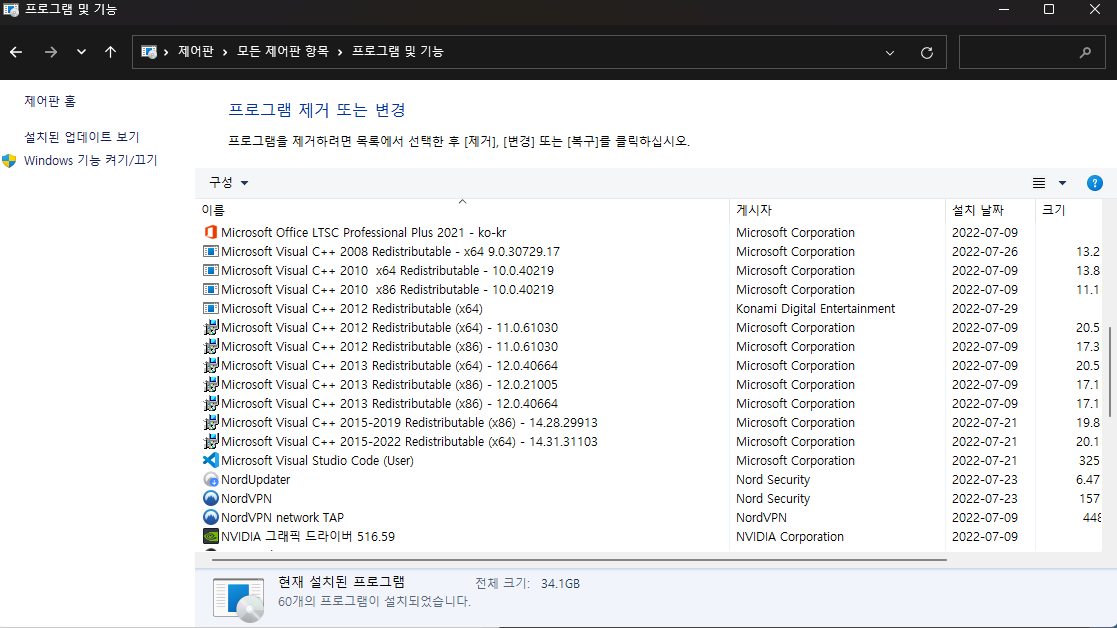Click Visual C++ 2013 x64 12.0.40664 icon
The width and height of the screenshot is (1117, 628).
(x=210, y=365)
